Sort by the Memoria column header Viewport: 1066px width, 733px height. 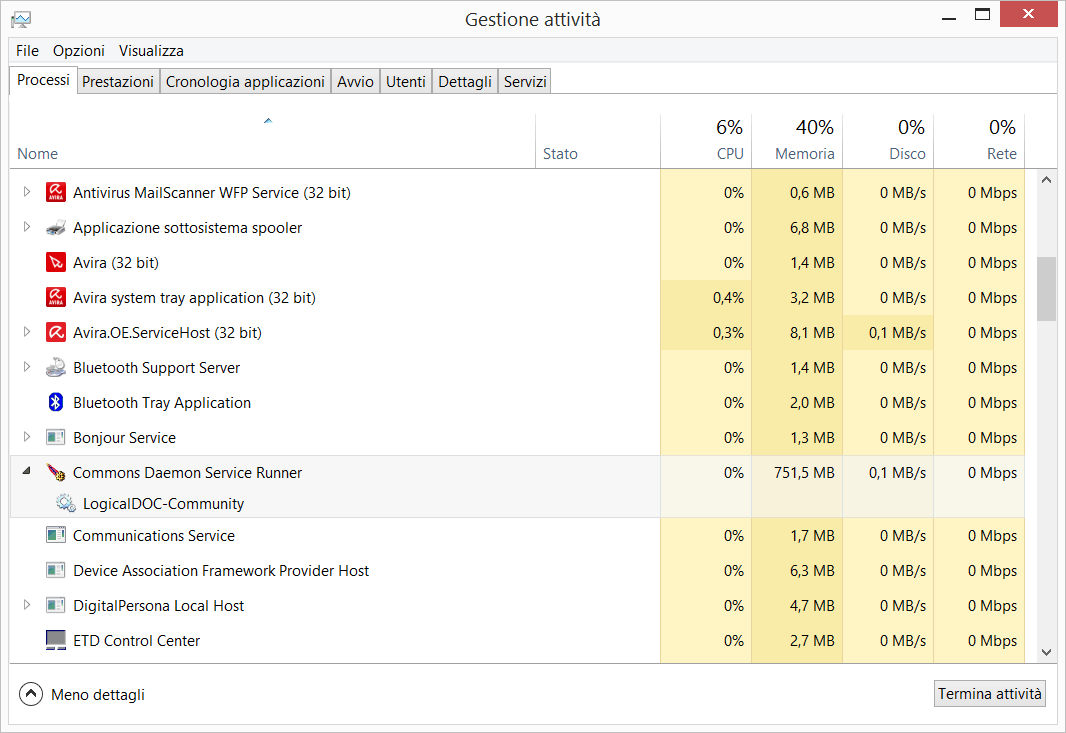797,141
